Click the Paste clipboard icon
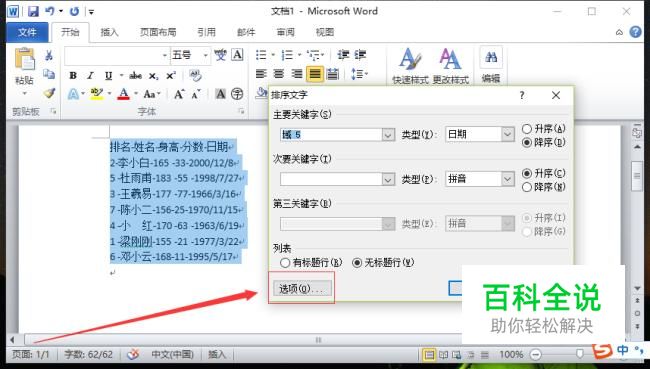The width and height of the screenshot is (650, 369). [x=24, y=58]
